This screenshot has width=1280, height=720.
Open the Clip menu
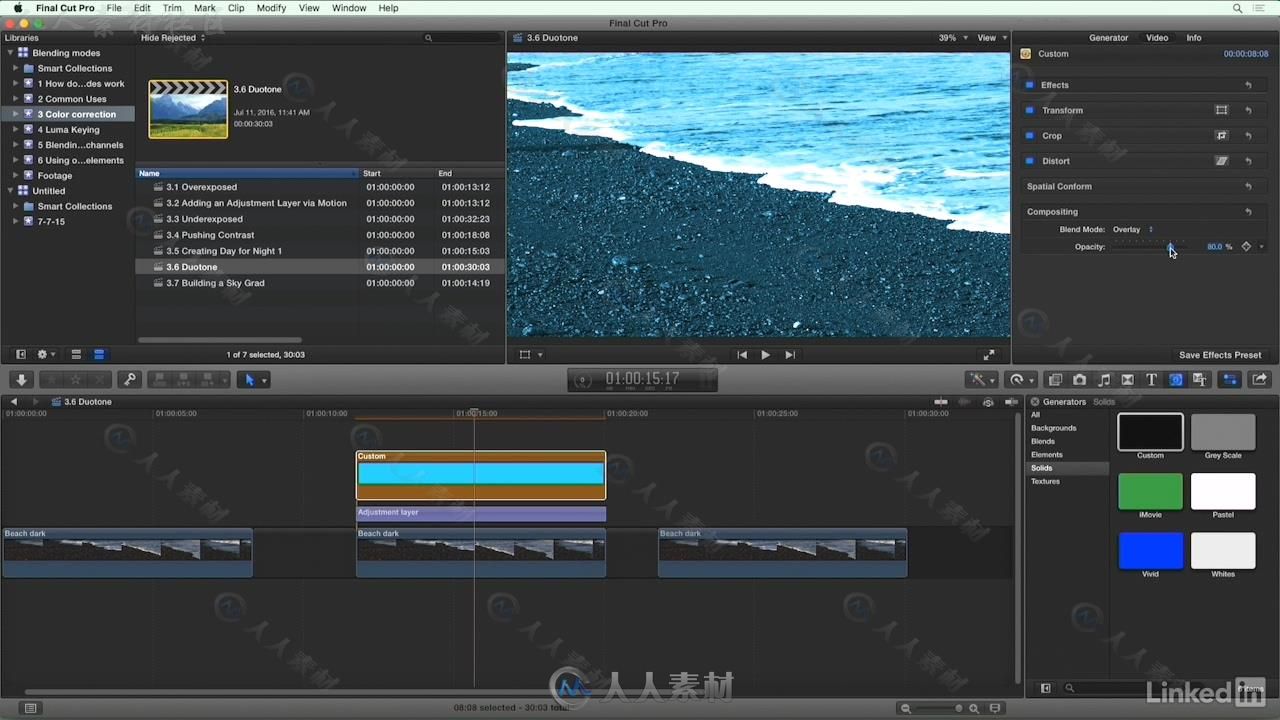click(236, 8)
